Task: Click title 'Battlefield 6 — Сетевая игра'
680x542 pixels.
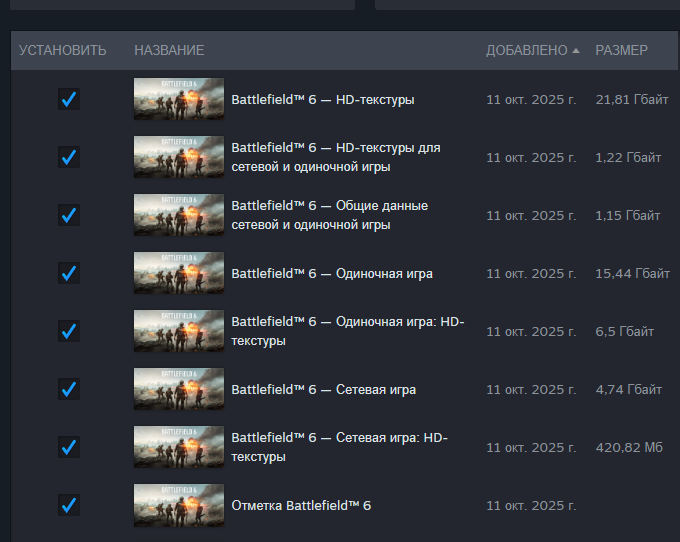Action: (x=324, y=389)
